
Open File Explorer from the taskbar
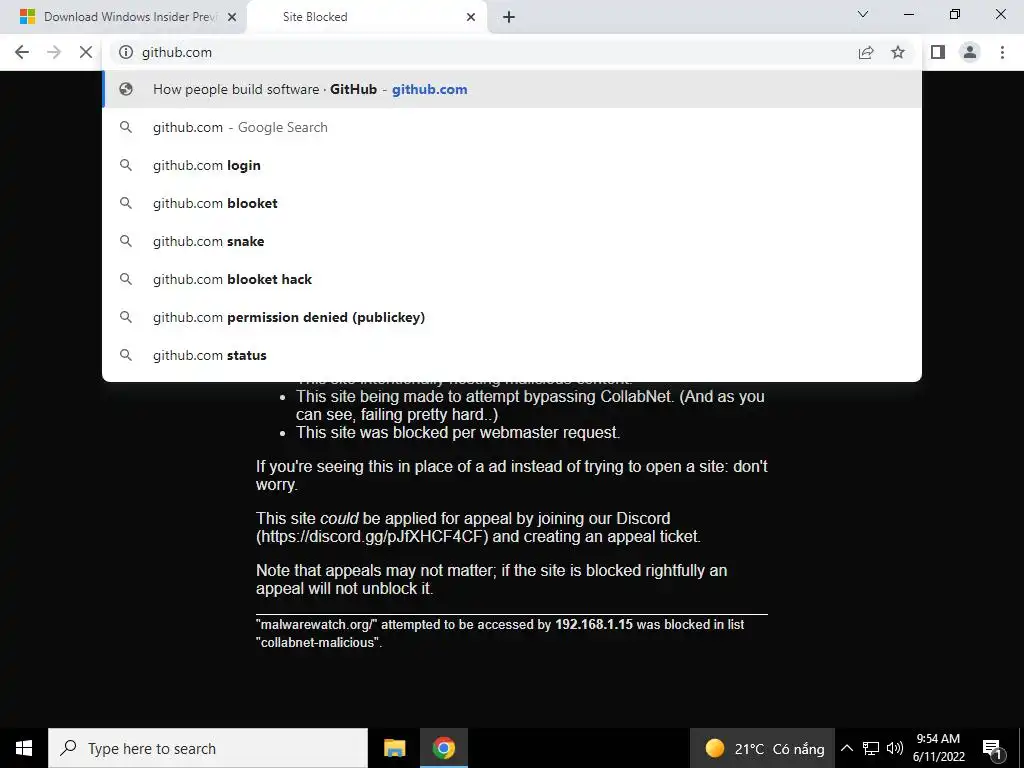click(x=394, y=748)
